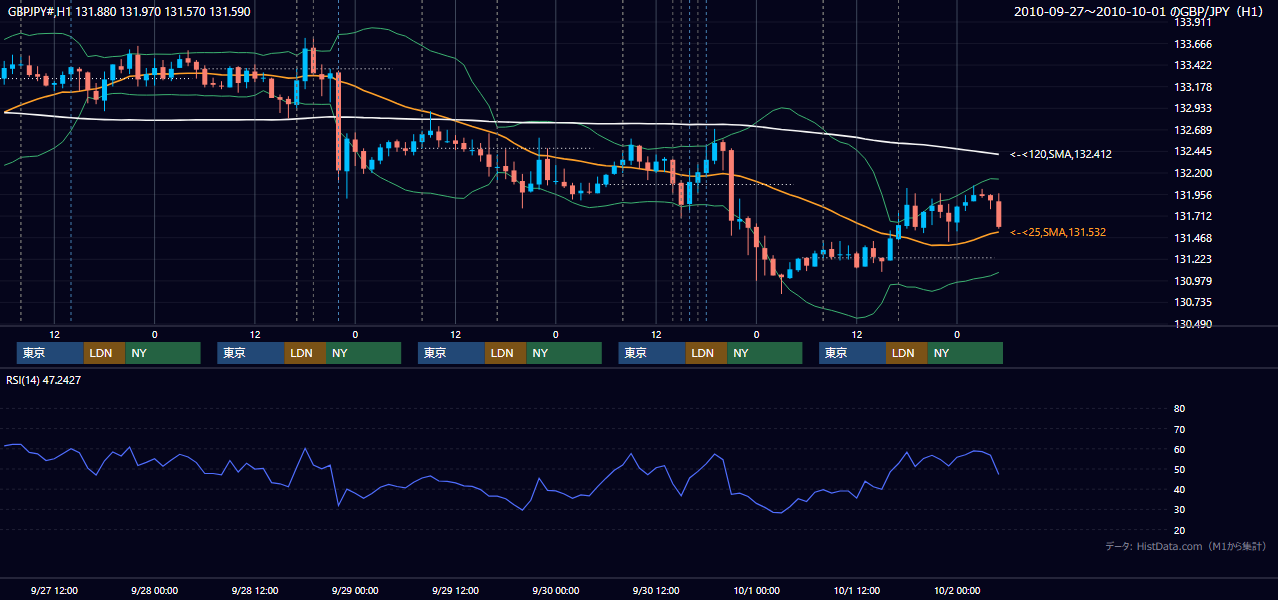Viewport: 1278px width, 600px height.
Task: Click RSI scale value 70
Action: coord(1179,429)
